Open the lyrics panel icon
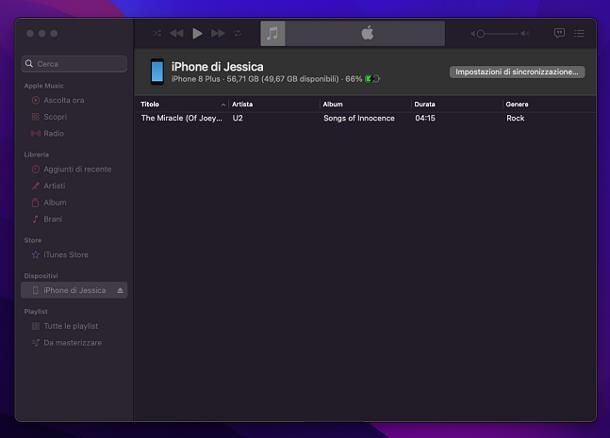The width and height of the screenshot is (610, 438). tap(559, 33)
